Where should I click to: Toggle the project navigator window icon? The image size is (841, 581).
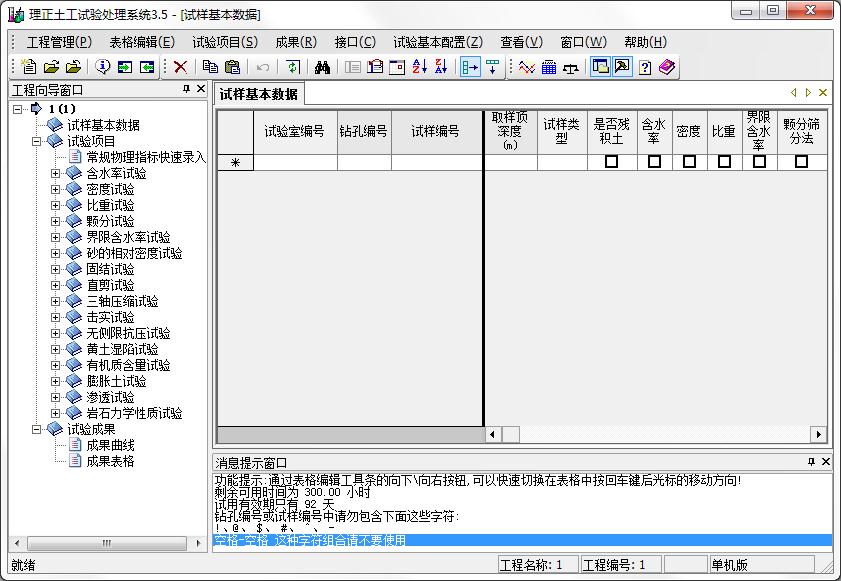coord(600,67)
